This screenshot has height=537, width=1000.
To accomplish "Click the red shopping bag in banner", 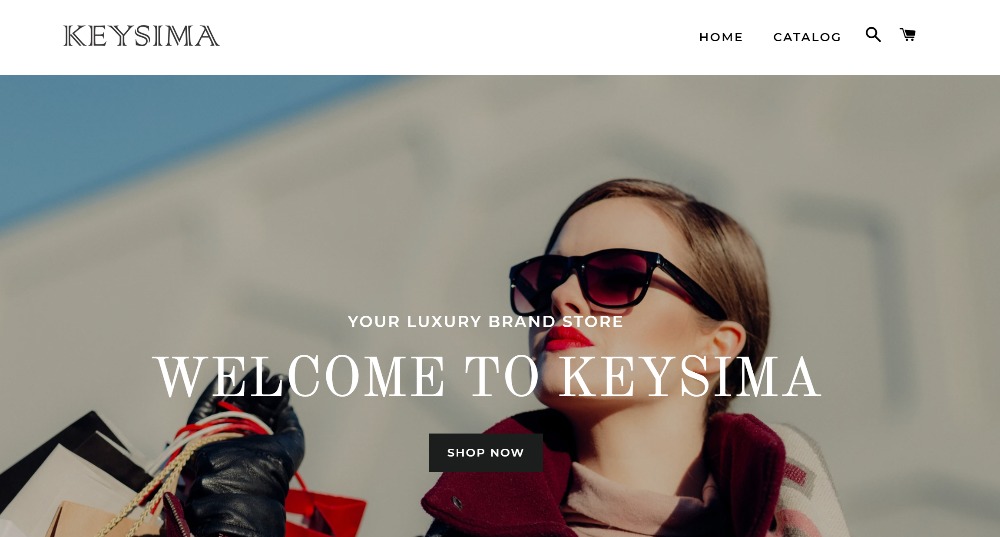I will (x=324, y=510).
